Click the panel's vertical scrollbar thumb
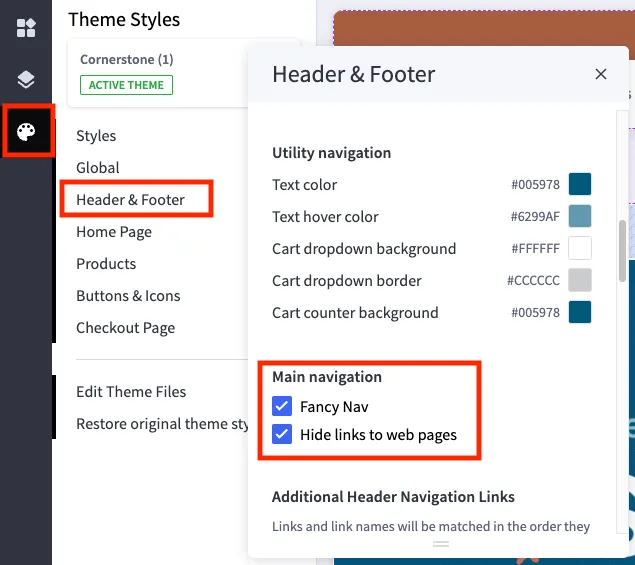Screen dimensions: 635x565 coord(622,251)
